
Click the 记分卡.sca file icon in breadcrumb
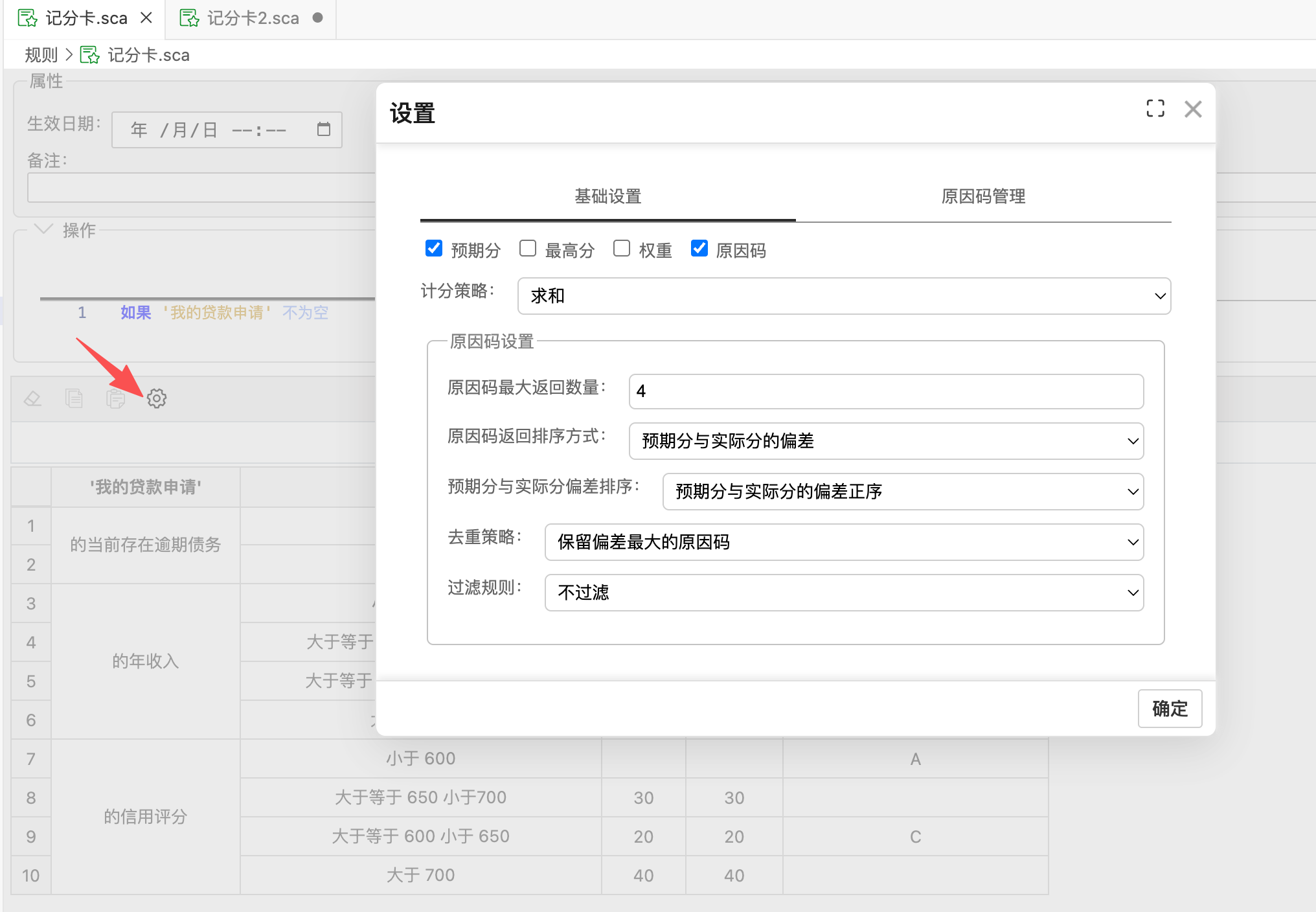[89, 55]
